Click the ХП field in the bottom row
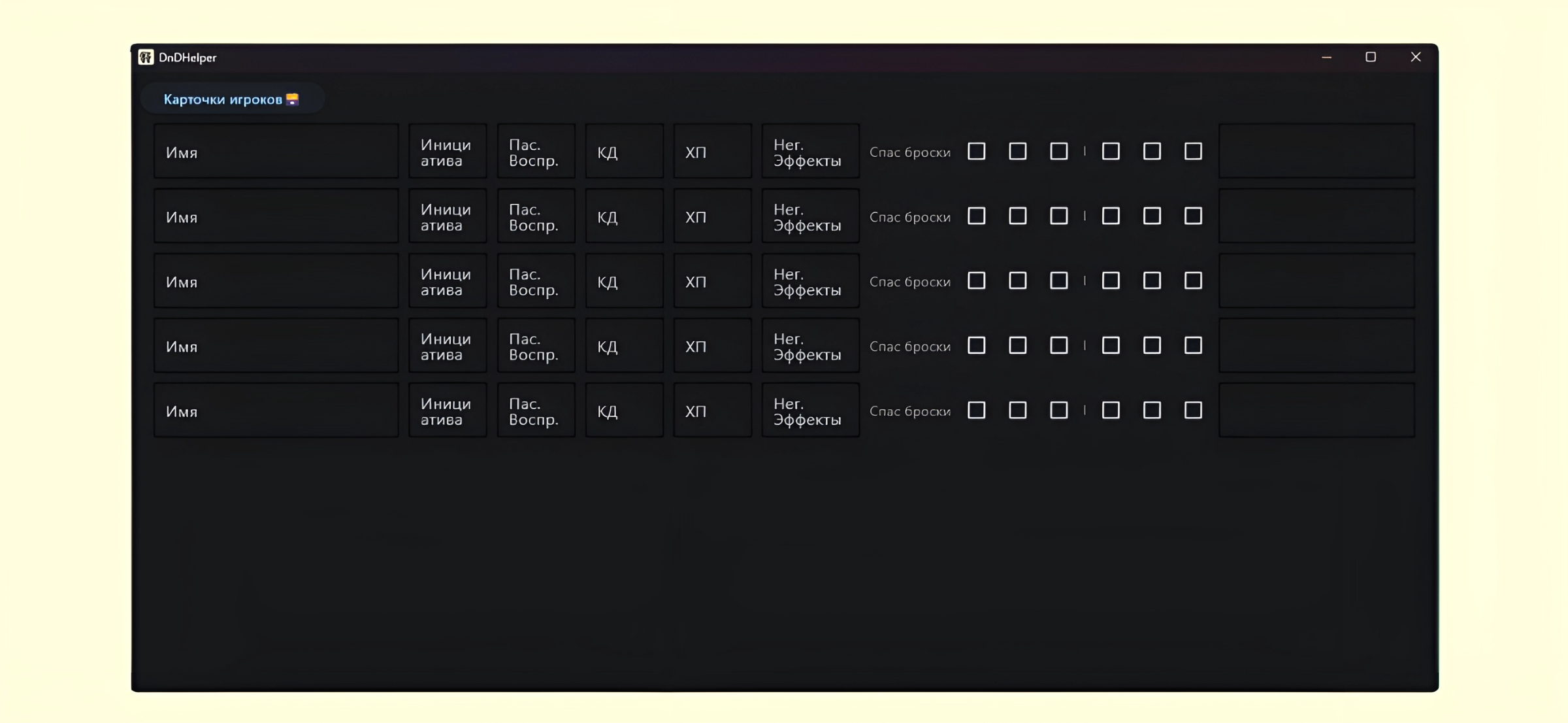 [712, 411]
